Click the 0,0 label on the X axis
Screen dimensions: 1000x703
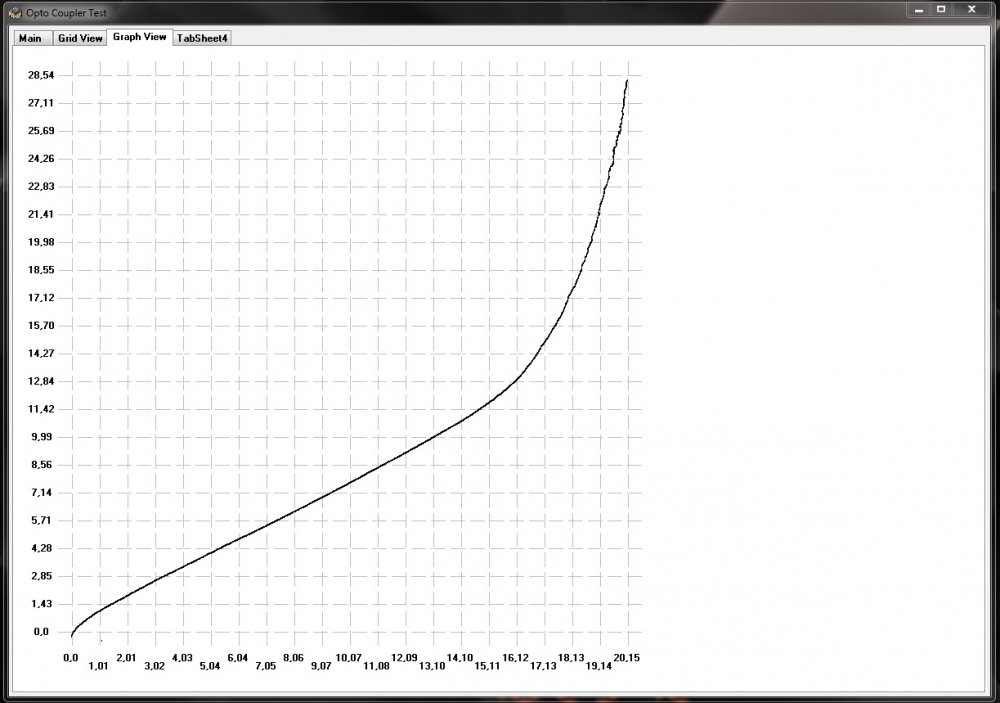click(x=70, y=657)
